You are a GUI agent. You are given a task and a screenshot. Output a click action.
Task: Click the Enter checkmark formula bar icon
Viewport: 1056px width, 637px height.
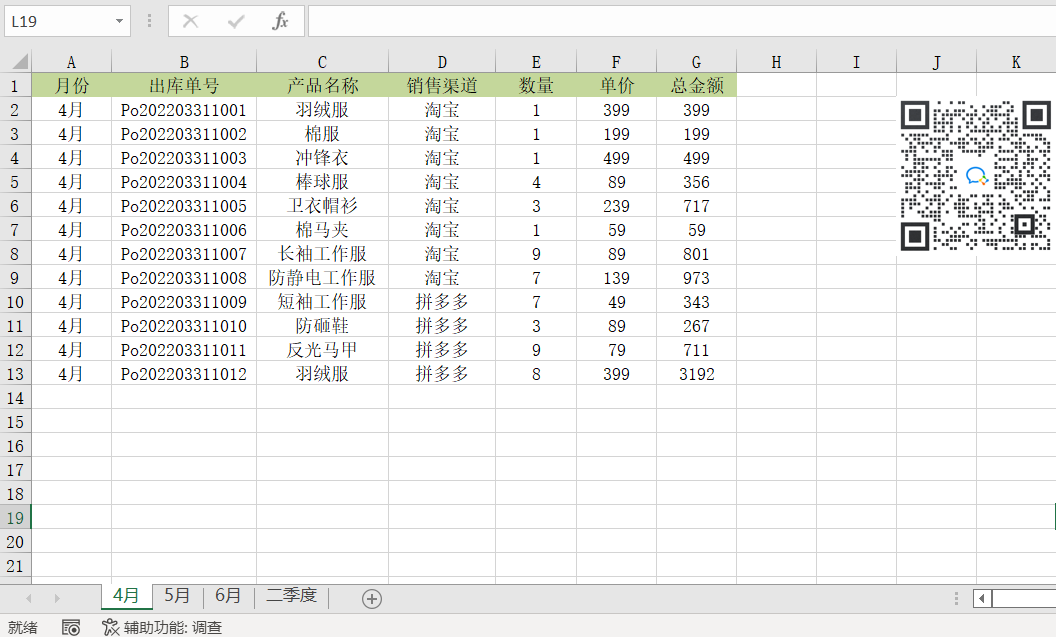pos(236,22)
